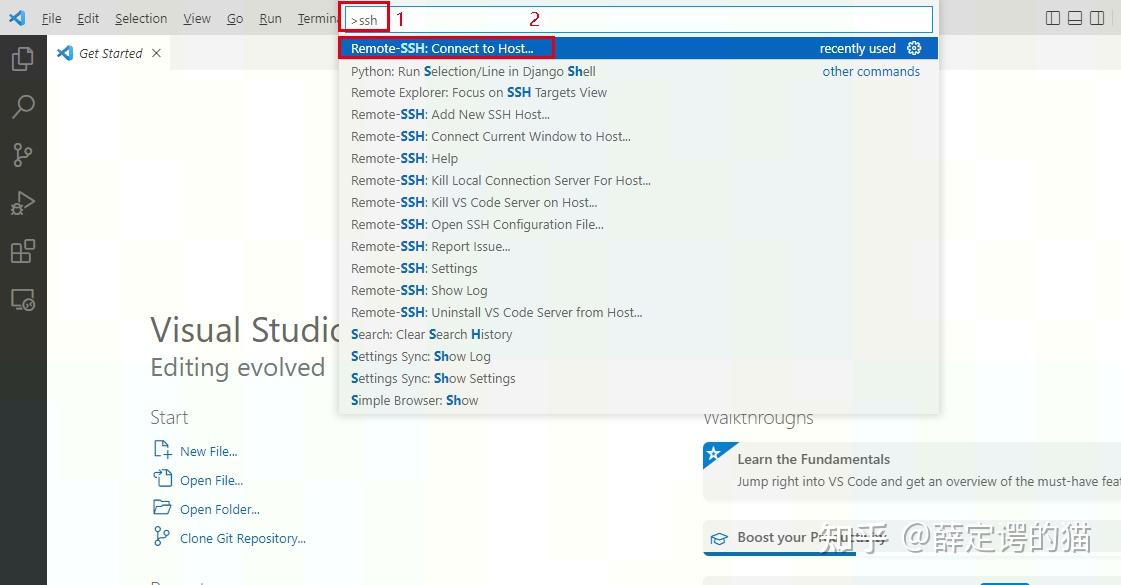Click the Open File icon under Start
Screen dimensions: 1121x585
(162, 478)
